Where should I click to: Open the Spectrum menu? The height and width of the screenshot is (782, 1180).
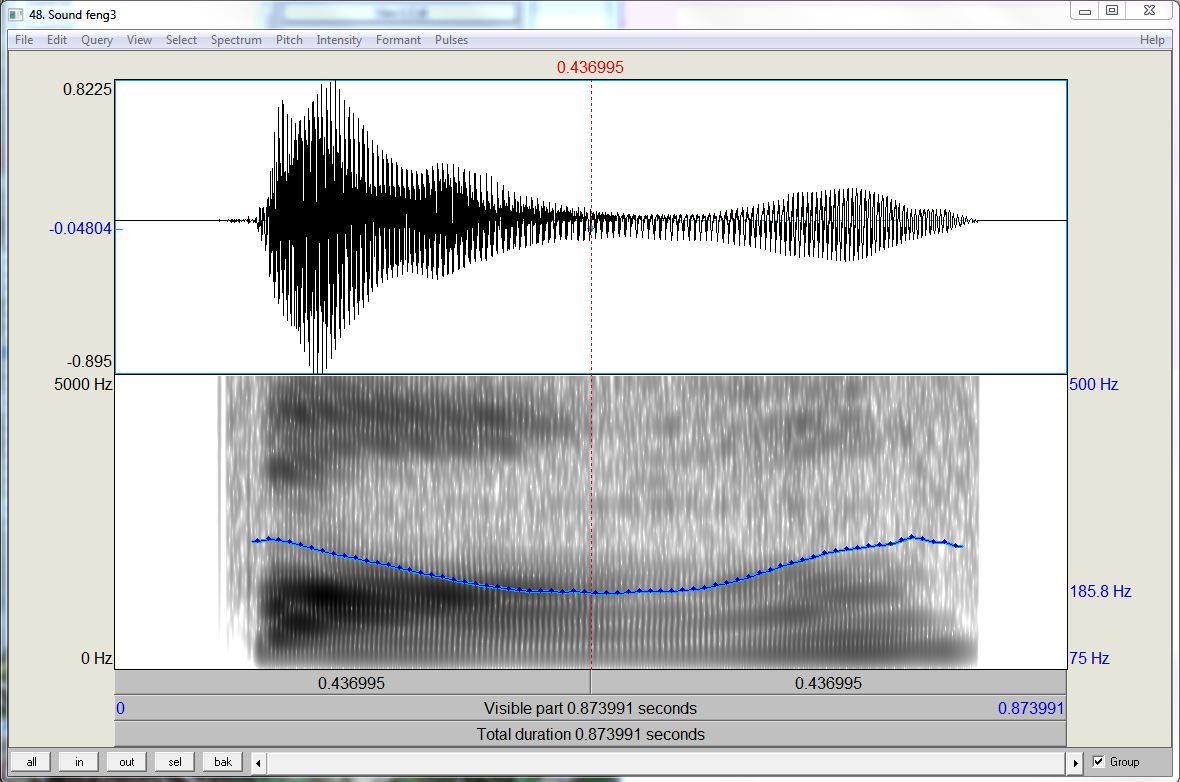click(236, 40)
